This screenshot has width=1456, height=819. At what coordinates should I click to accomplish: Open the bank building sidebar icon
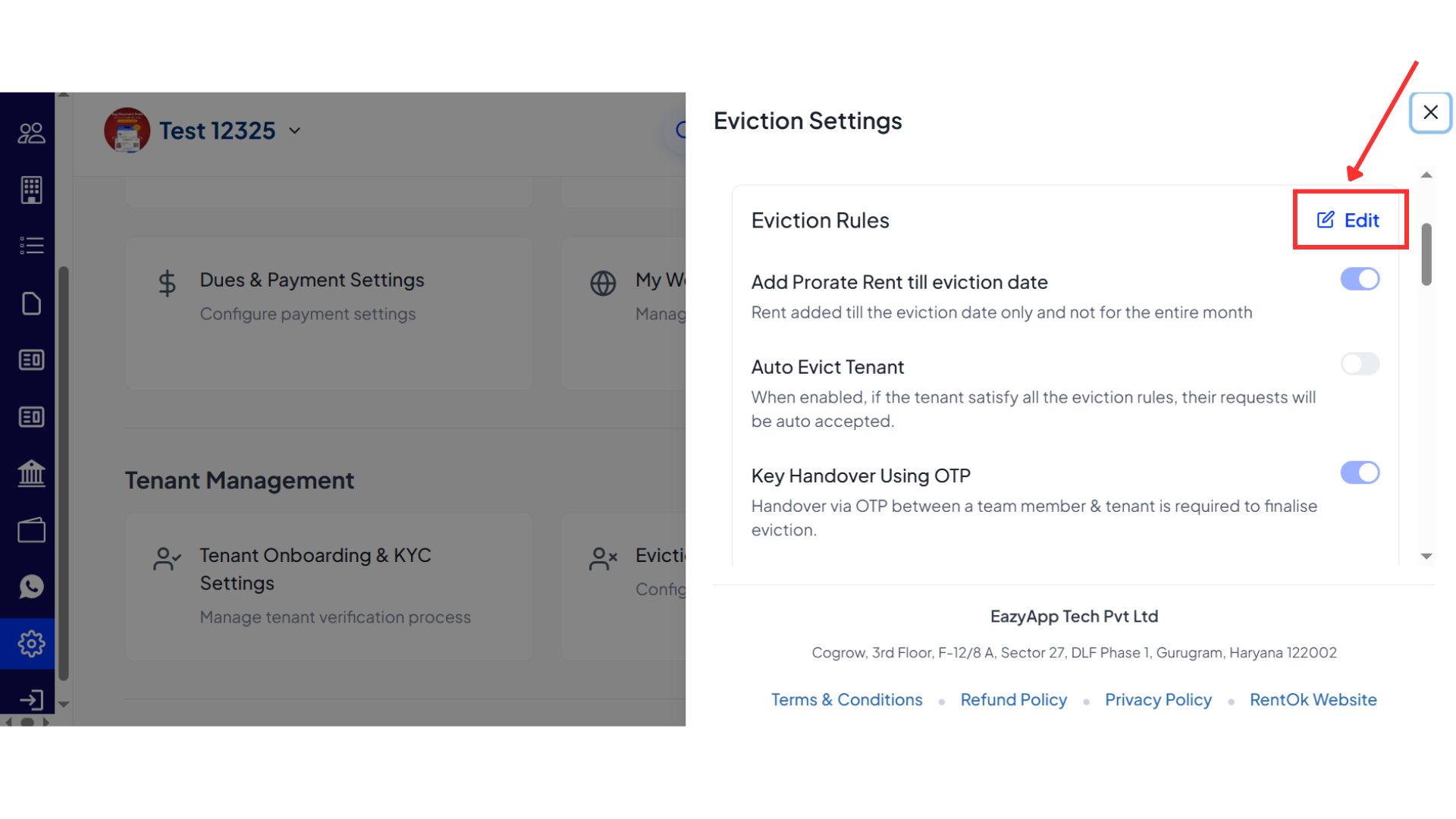pos(31,473)
